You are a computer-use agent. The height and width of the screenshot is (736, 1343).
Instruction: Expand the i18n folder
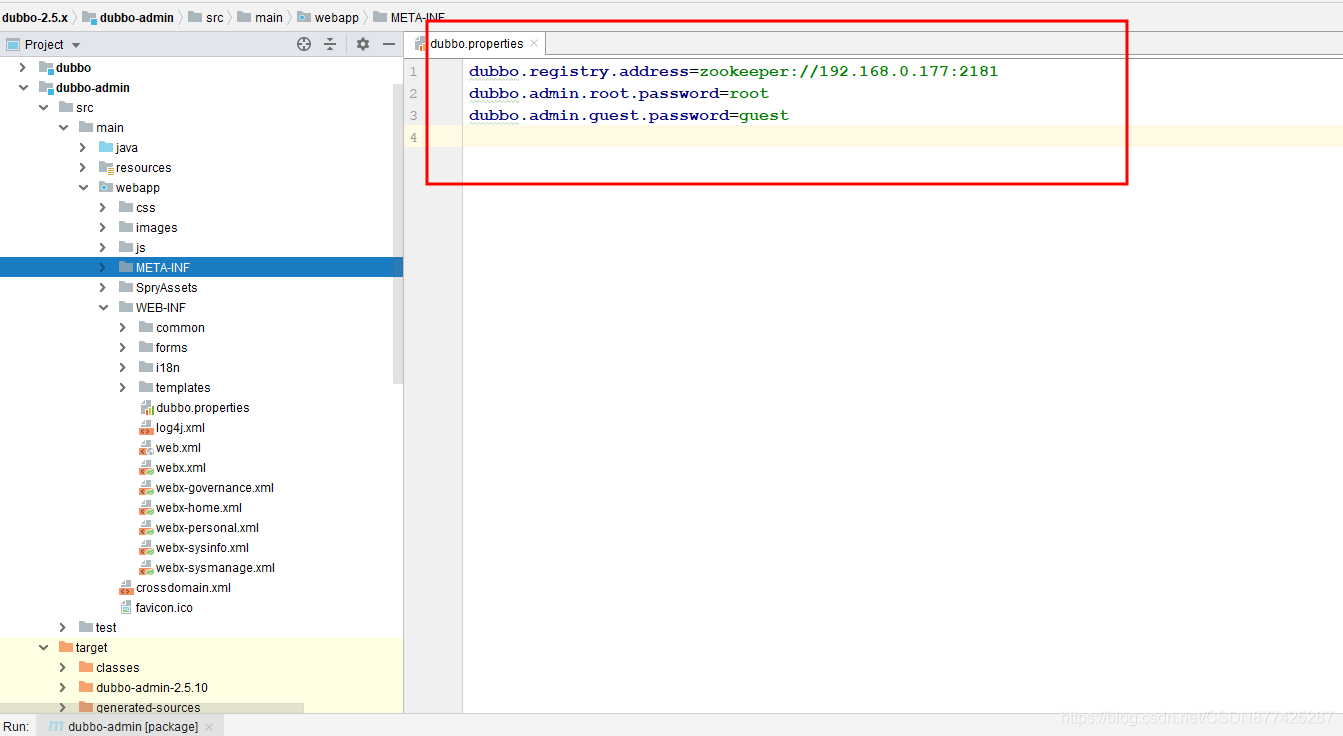(x=123, y=367)
